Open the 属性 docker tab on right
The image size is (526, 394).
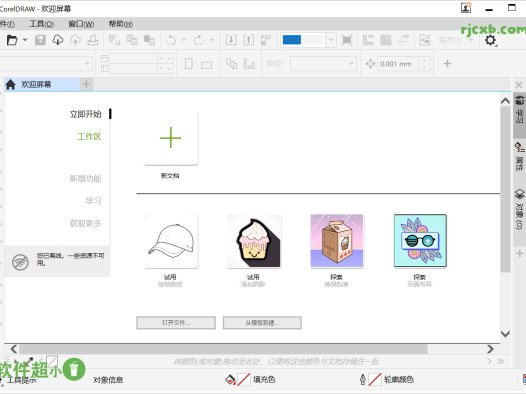(519, 156)
